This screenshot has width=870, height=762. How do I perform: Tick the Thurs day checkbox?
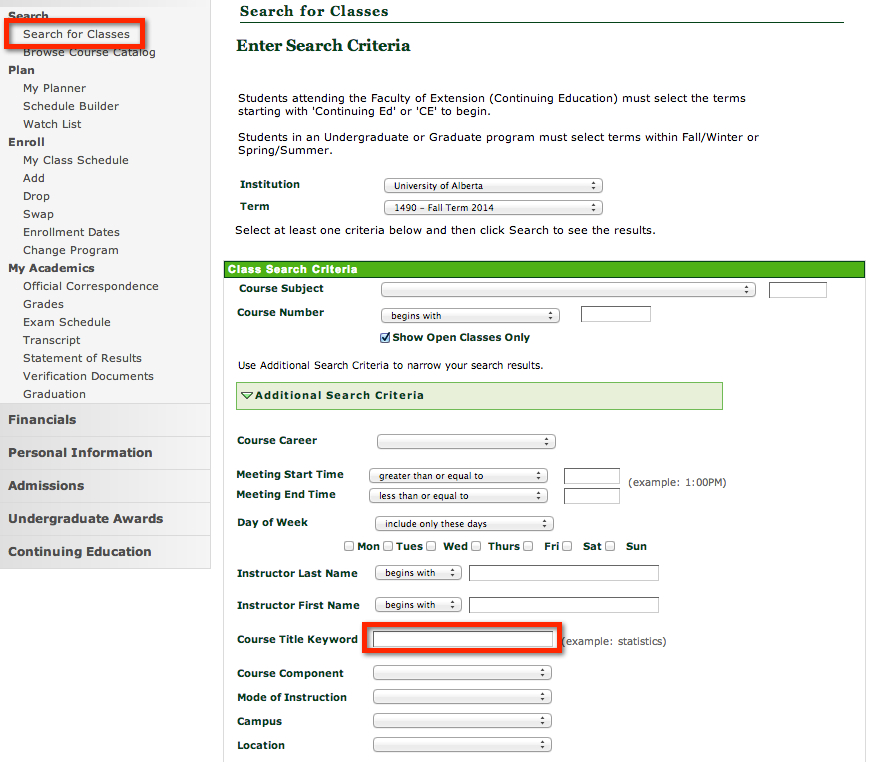(x=477, y=546)
